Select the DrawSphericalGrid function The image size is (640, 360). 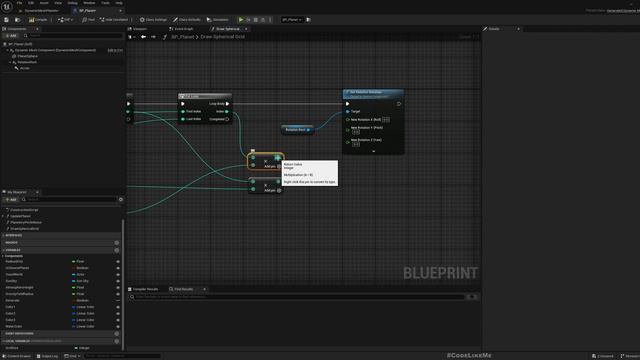point(24,229)
